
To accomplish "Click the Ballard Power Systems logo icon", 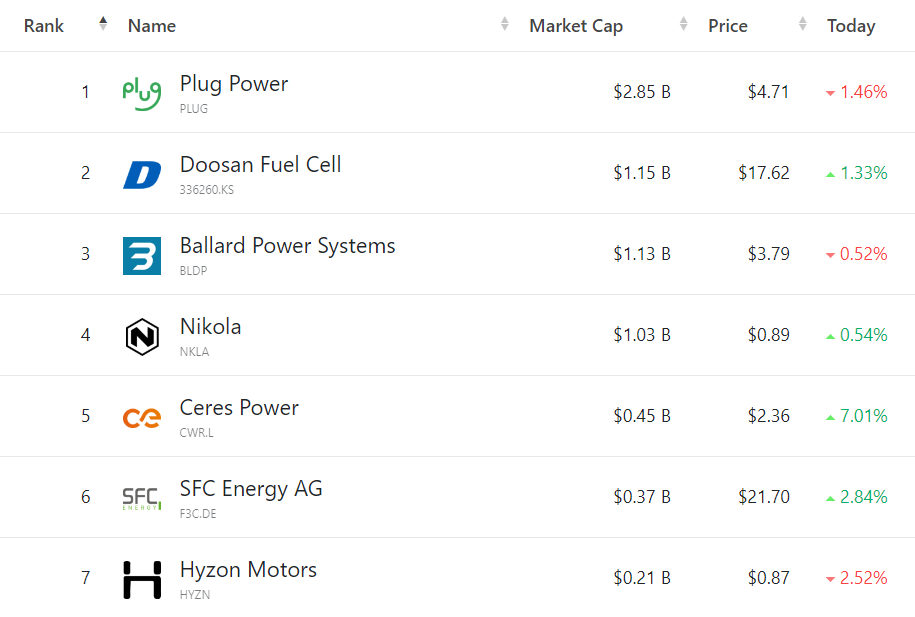I will pos(141,256).
